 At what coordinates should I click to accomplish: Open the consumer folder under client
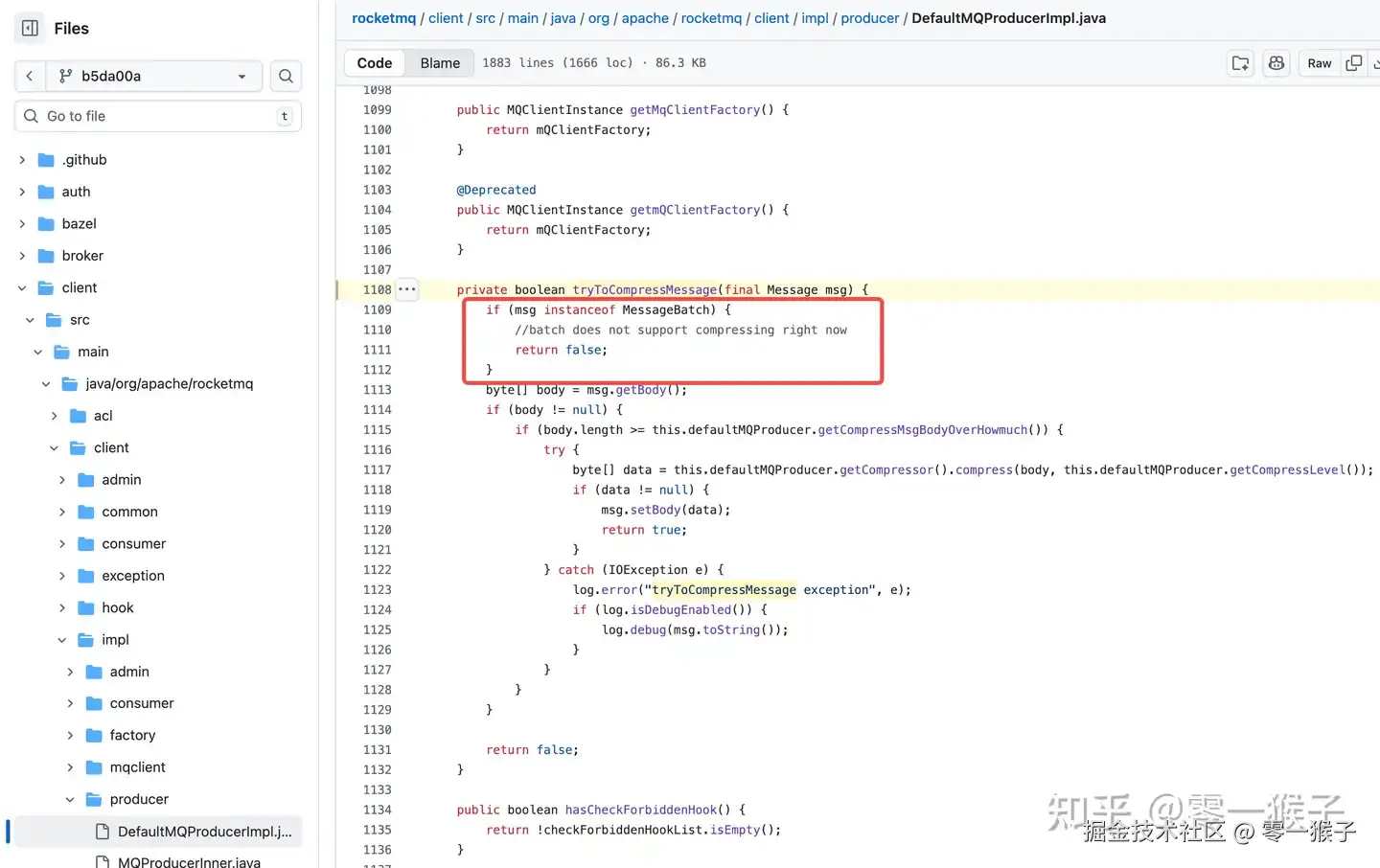click(x=133, y=543)
